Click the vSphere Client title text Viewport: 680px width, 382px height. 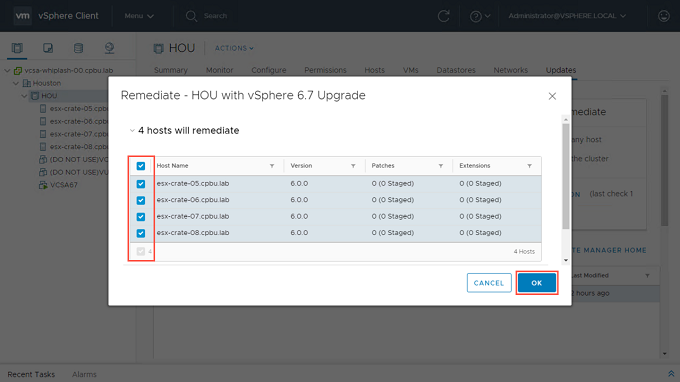(68, 16)
